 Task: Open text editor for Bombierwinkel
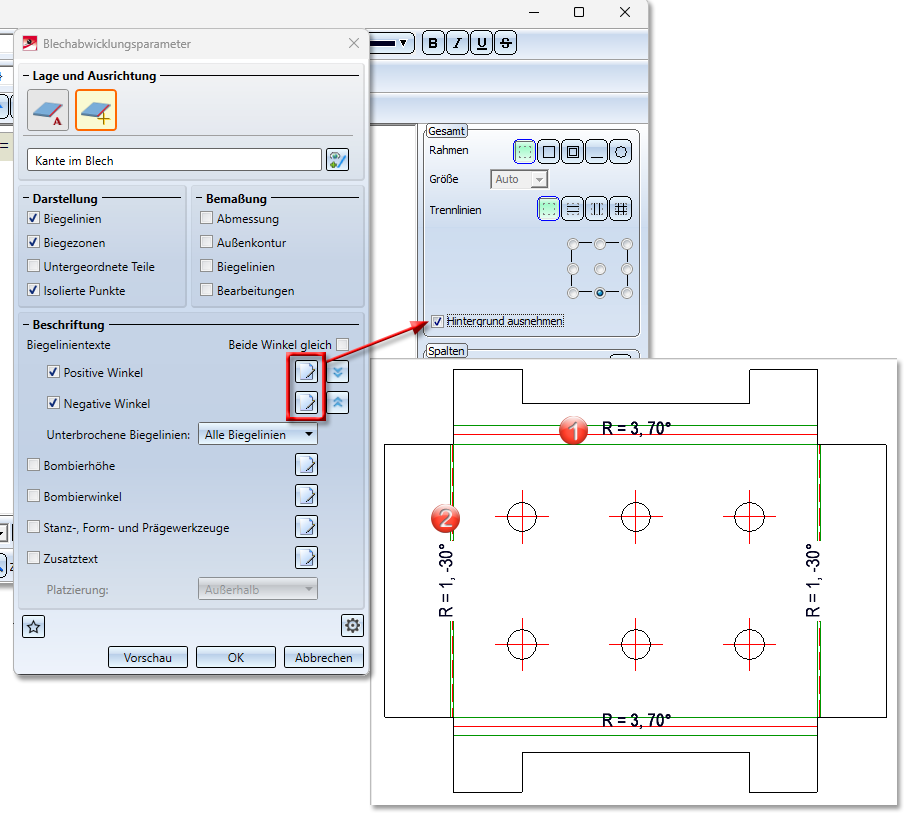click(x=307, y=495)
